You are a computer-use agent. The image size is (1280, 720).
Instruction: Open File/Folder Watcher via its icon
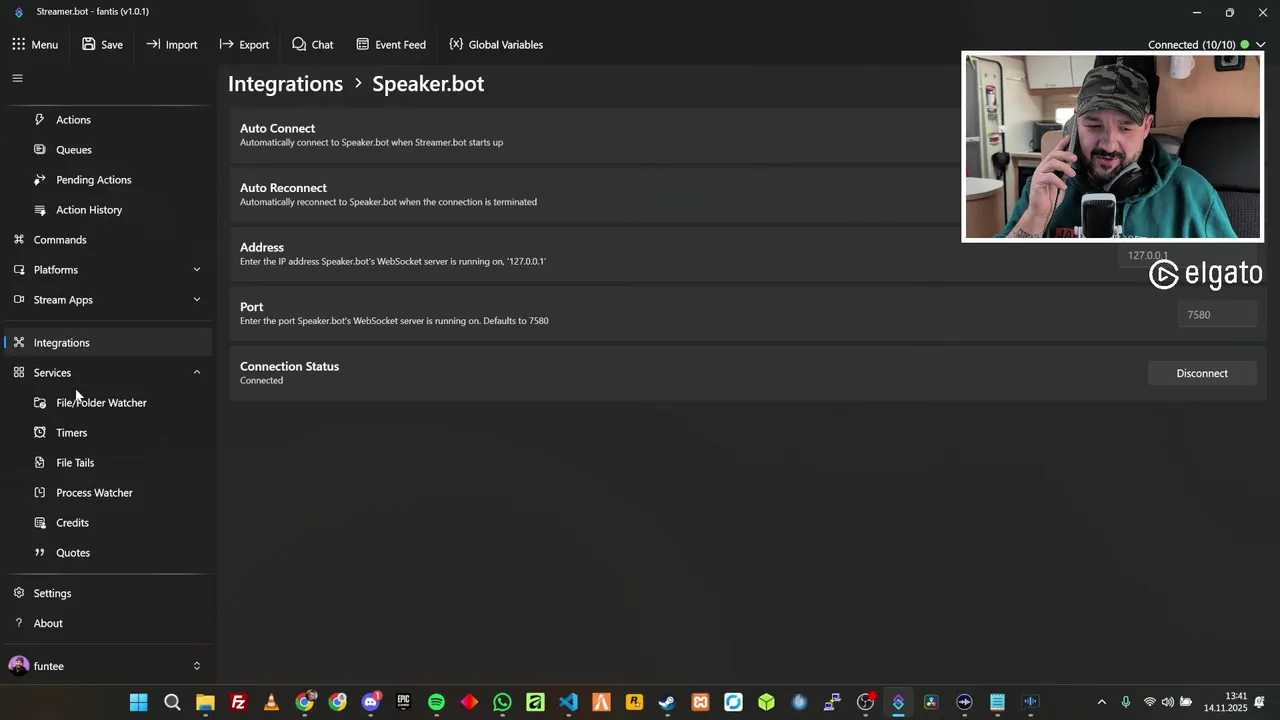coord(39,403)
